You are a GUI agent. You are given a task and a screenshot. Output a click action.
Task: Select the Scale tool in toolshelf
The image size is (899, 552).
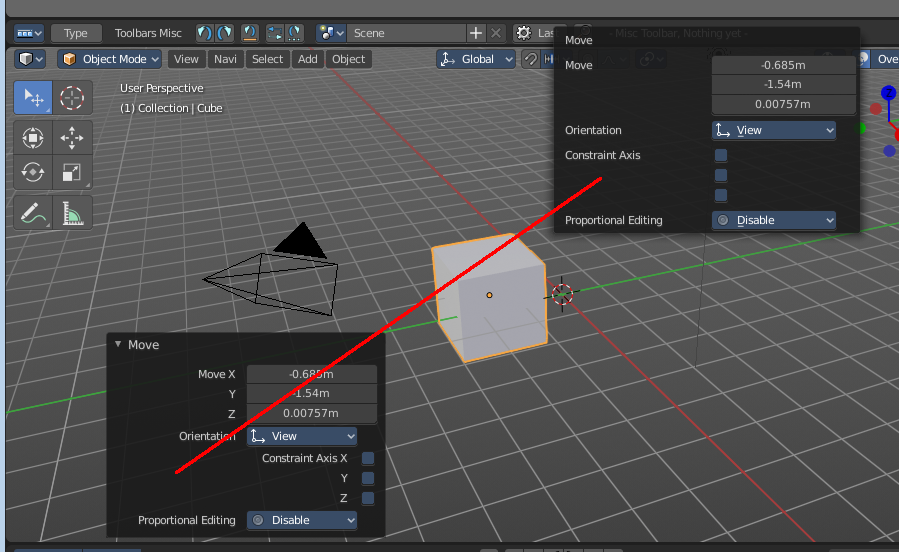point(72,172)
